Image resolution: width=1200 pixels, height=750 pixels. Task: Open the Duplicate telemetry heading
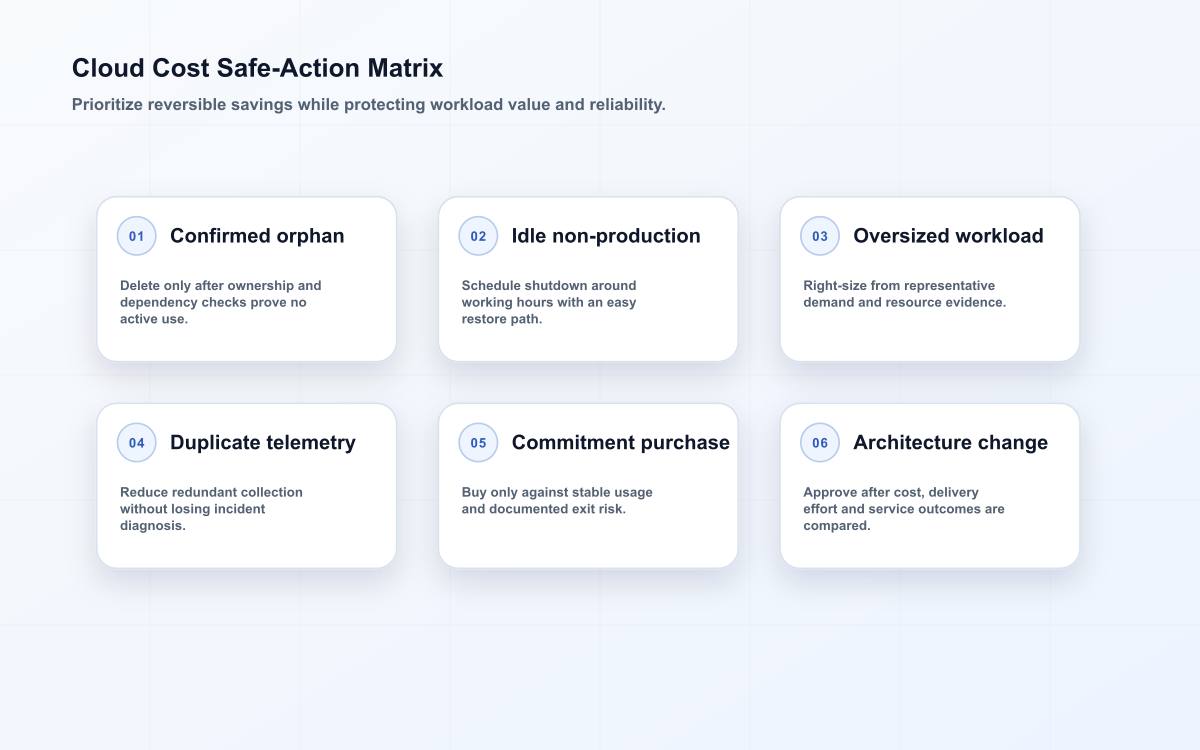pyautogui.click(x=263, y=443)
